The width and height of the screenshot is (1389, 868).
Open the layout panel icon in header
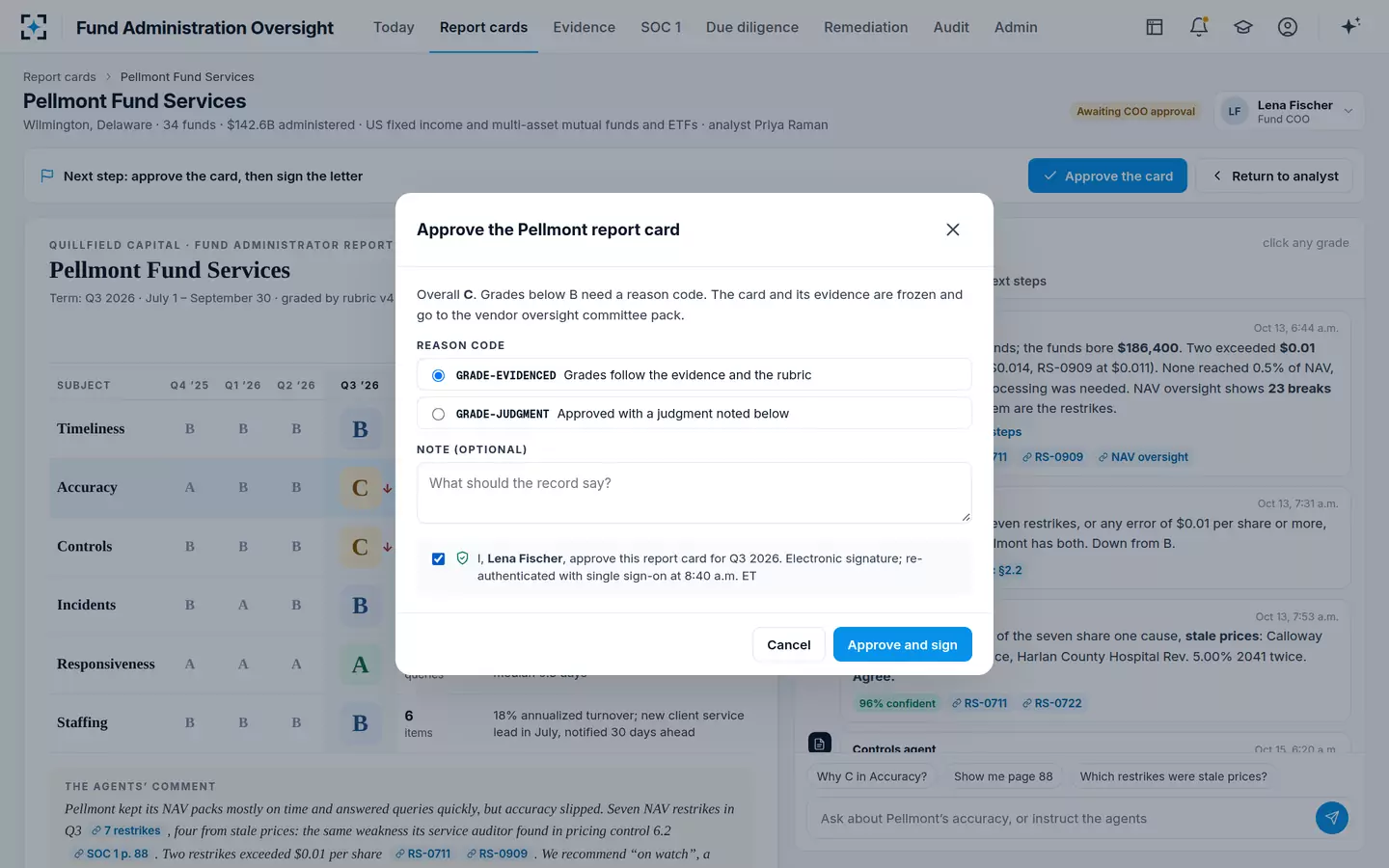click(x=1155, y=27)
